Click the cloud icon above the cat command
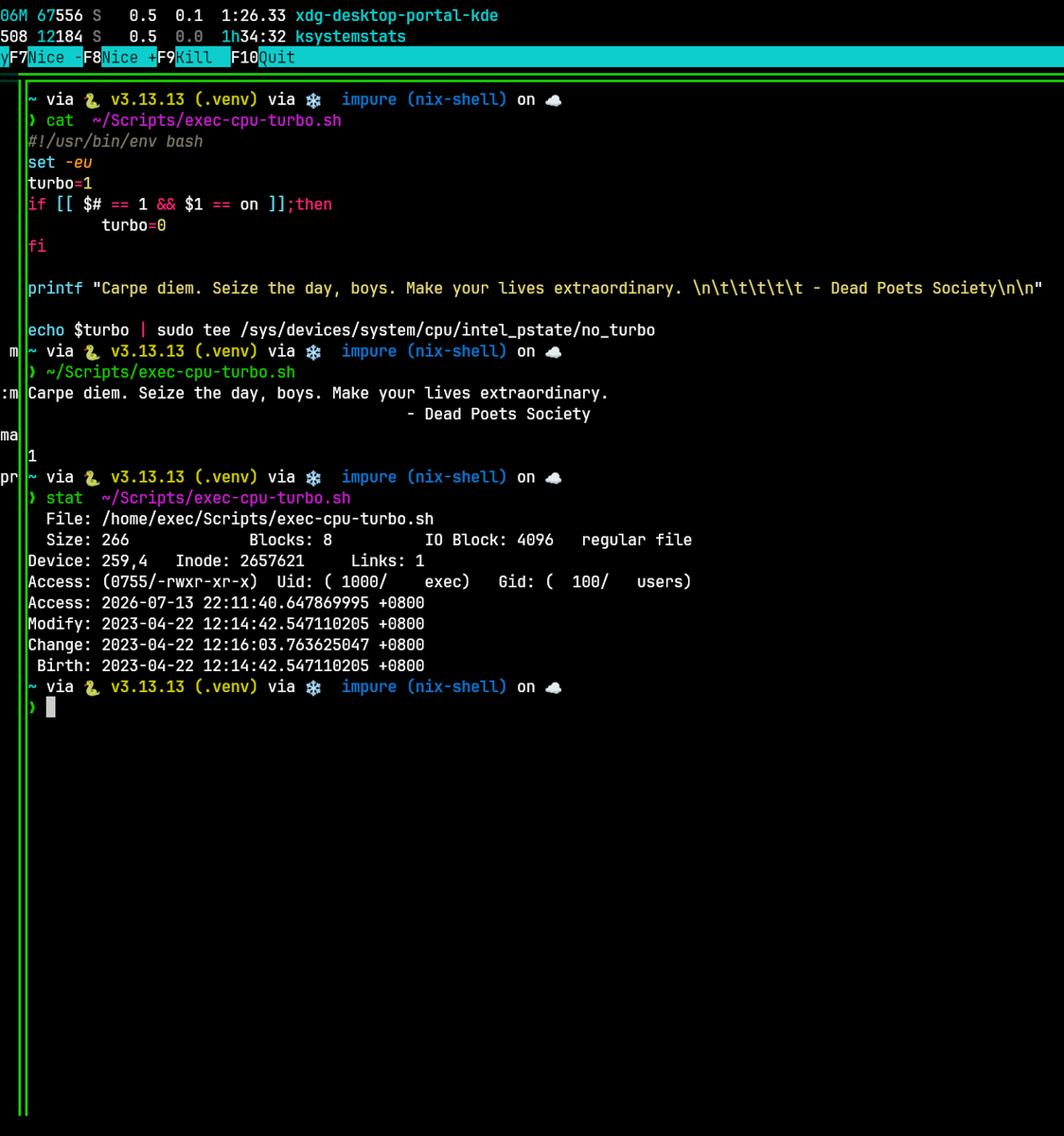This screenshot has width=1064, height=1136. (x=554, y=100)
